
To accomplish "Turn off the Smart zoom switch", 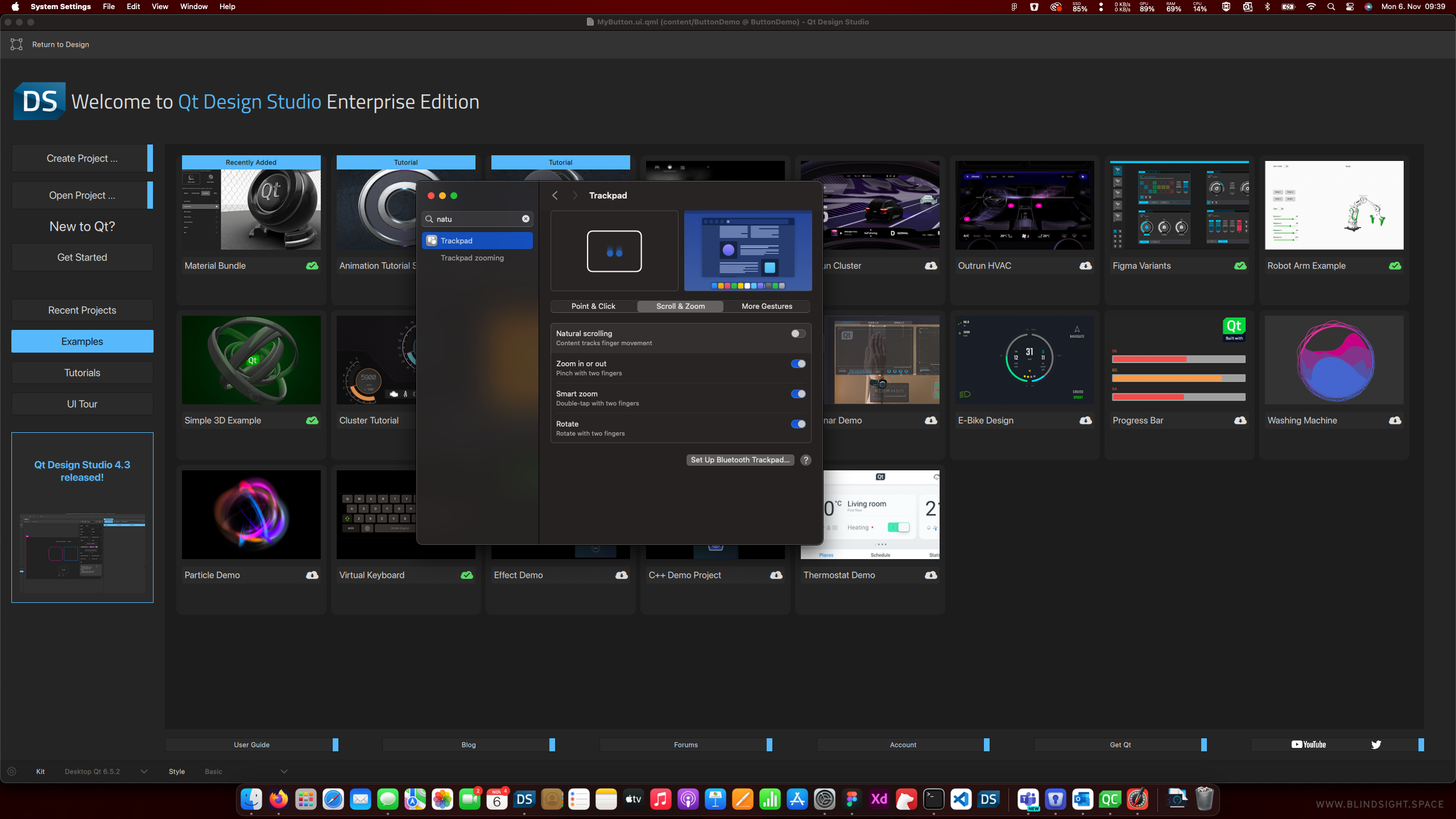I will [x=798, y=394].
